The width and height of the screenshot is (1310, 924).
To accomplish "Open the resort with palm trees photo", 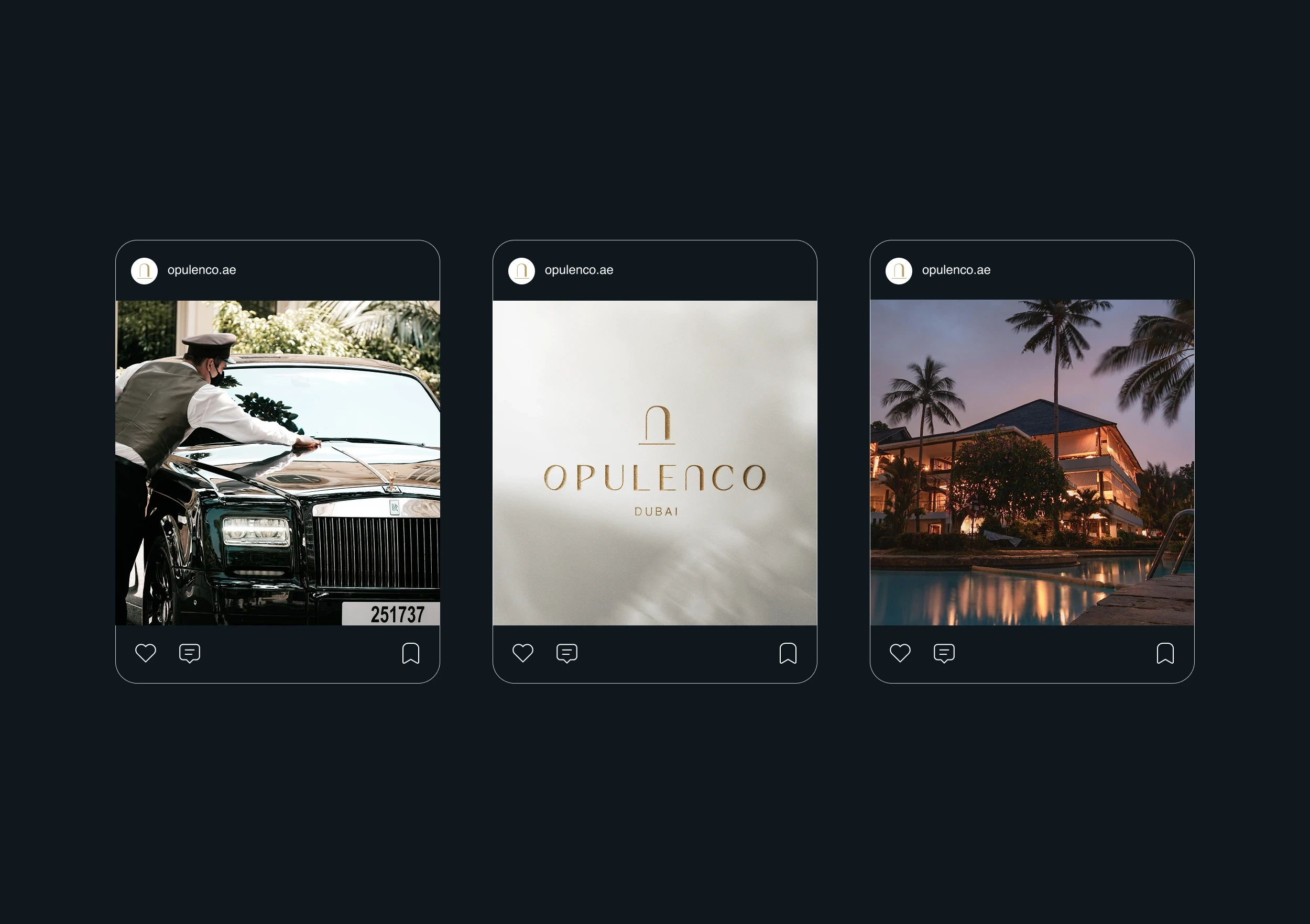I will pos(1032,463).
